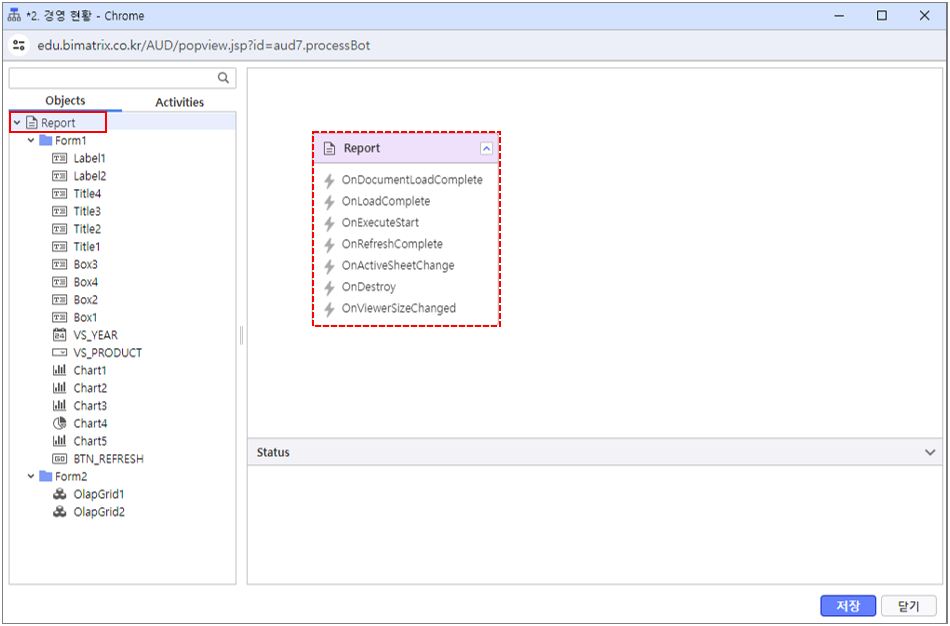The width and height of the screenshot is (950, 626).
Task: Collapse the Form1 folder node
Action: pyautogui.click(x=31, y=141)
